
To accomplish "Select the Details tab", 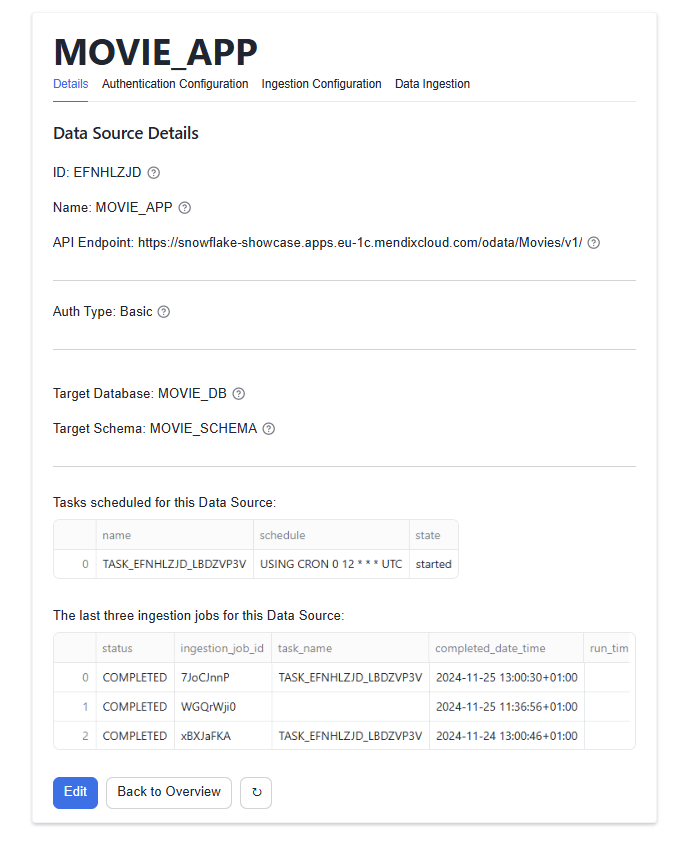I will coord(70,84).
